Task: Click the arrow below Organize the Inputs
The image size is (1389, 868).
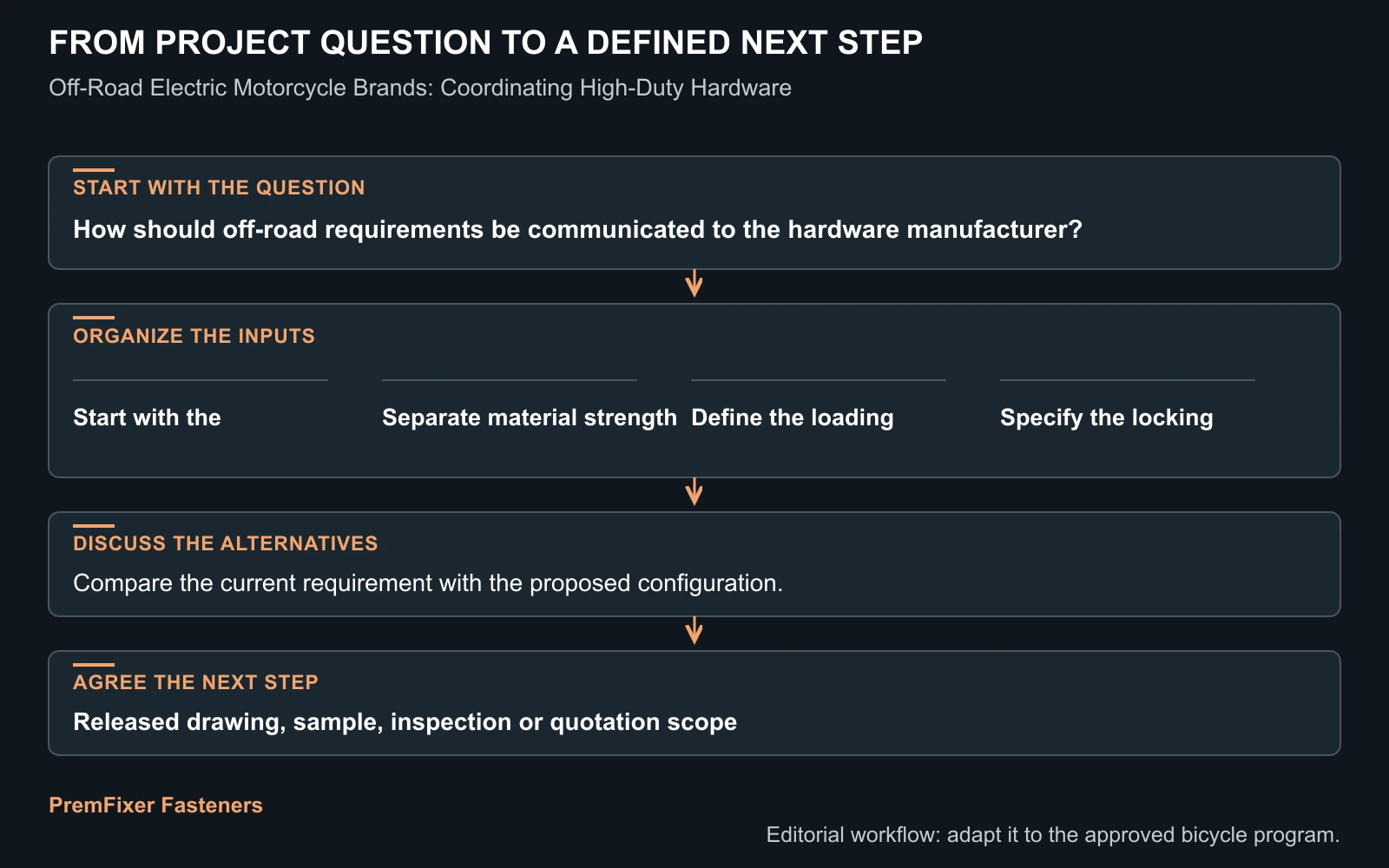Action: coord(694,492)
